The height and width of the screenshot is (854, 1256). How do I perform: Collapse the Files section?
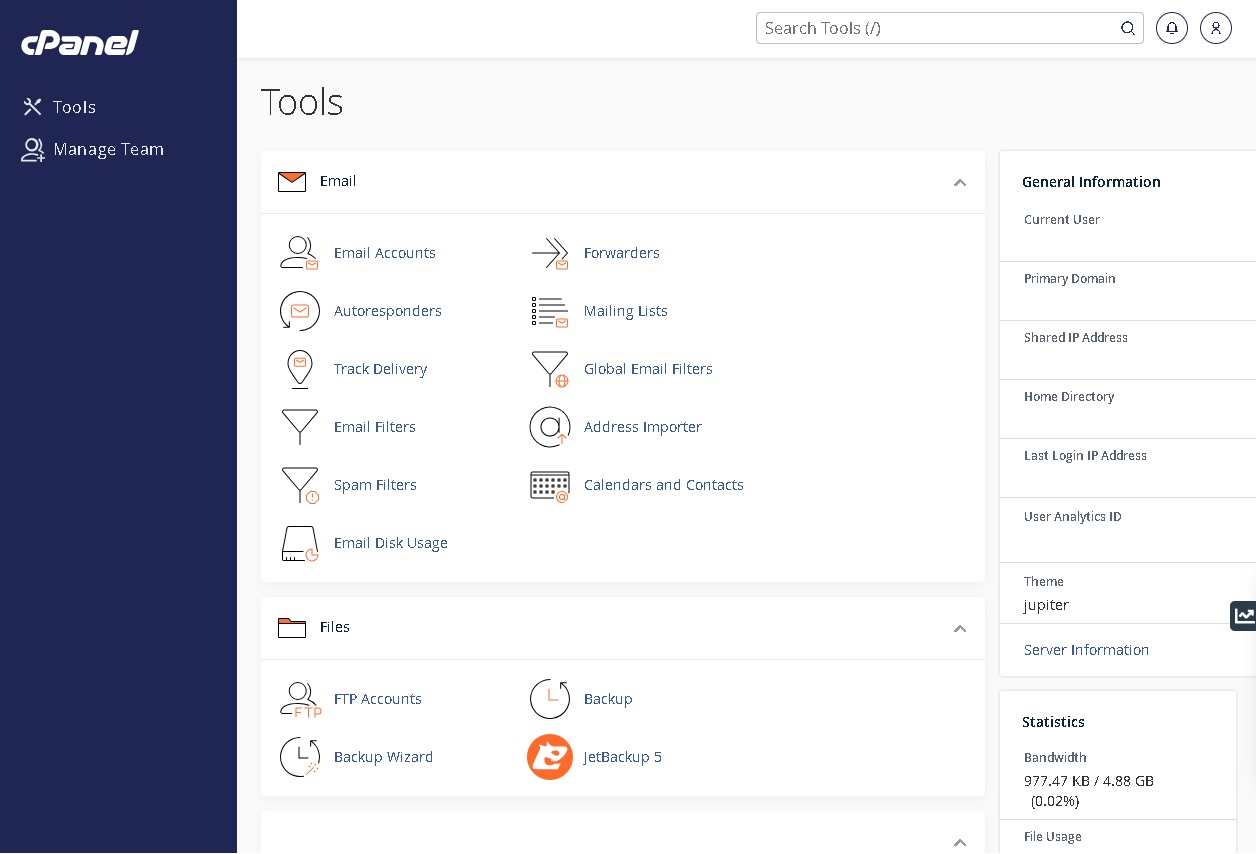pyautogui.click(x=960, y=629)
